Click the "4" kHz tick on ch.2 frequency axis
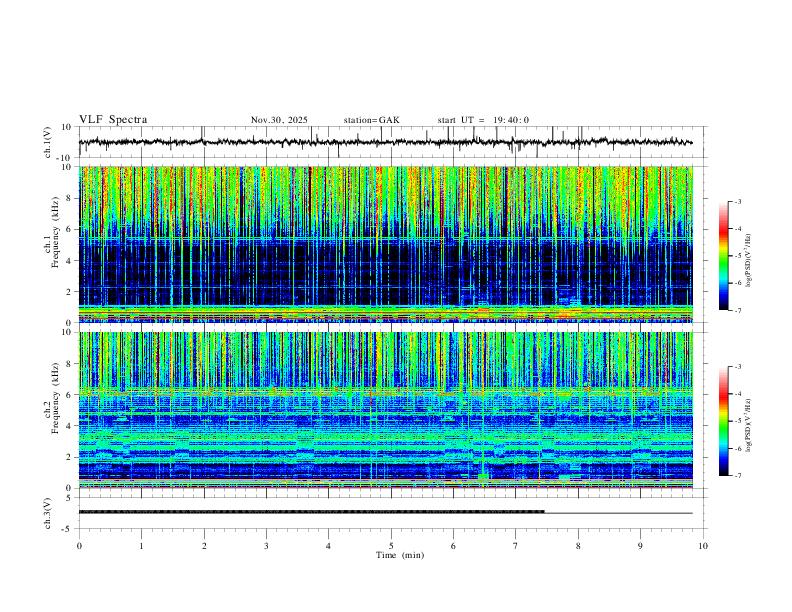This screenshot has height=612, width=792. [70, 426]
